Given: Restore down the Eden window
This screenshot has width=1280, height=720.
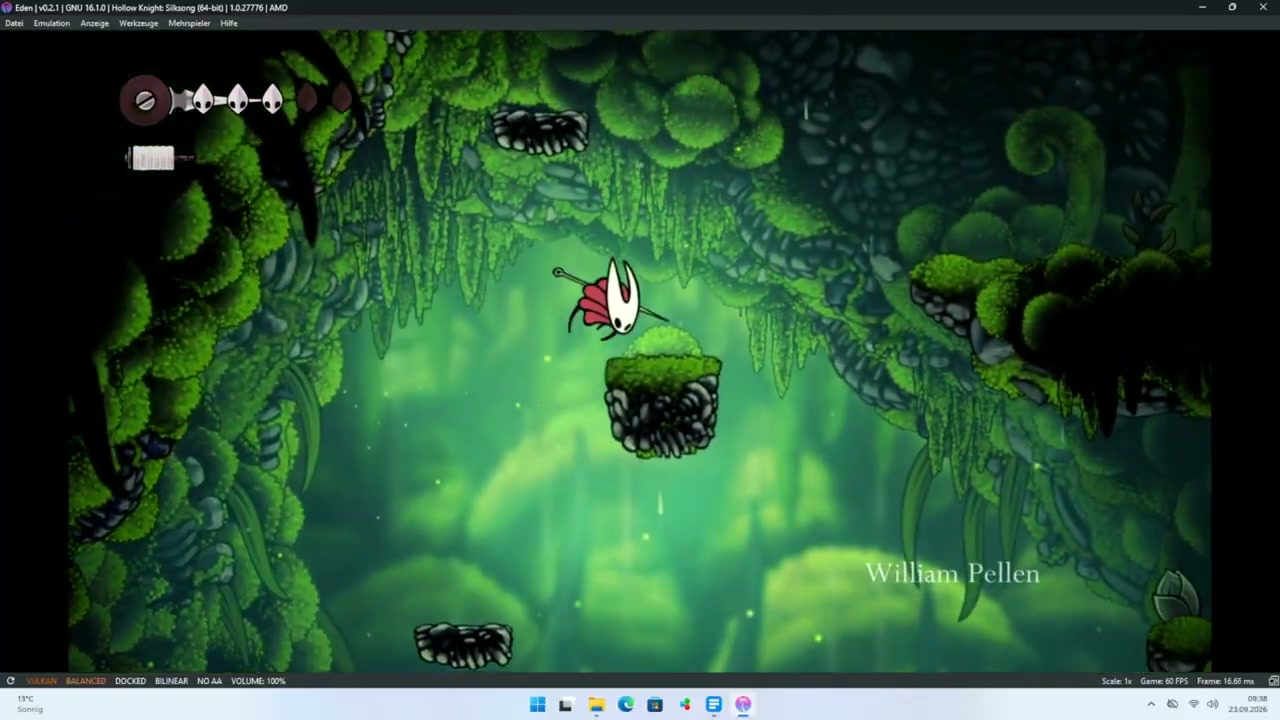Looking at the screenshot, I should [x=1232, y=7].
